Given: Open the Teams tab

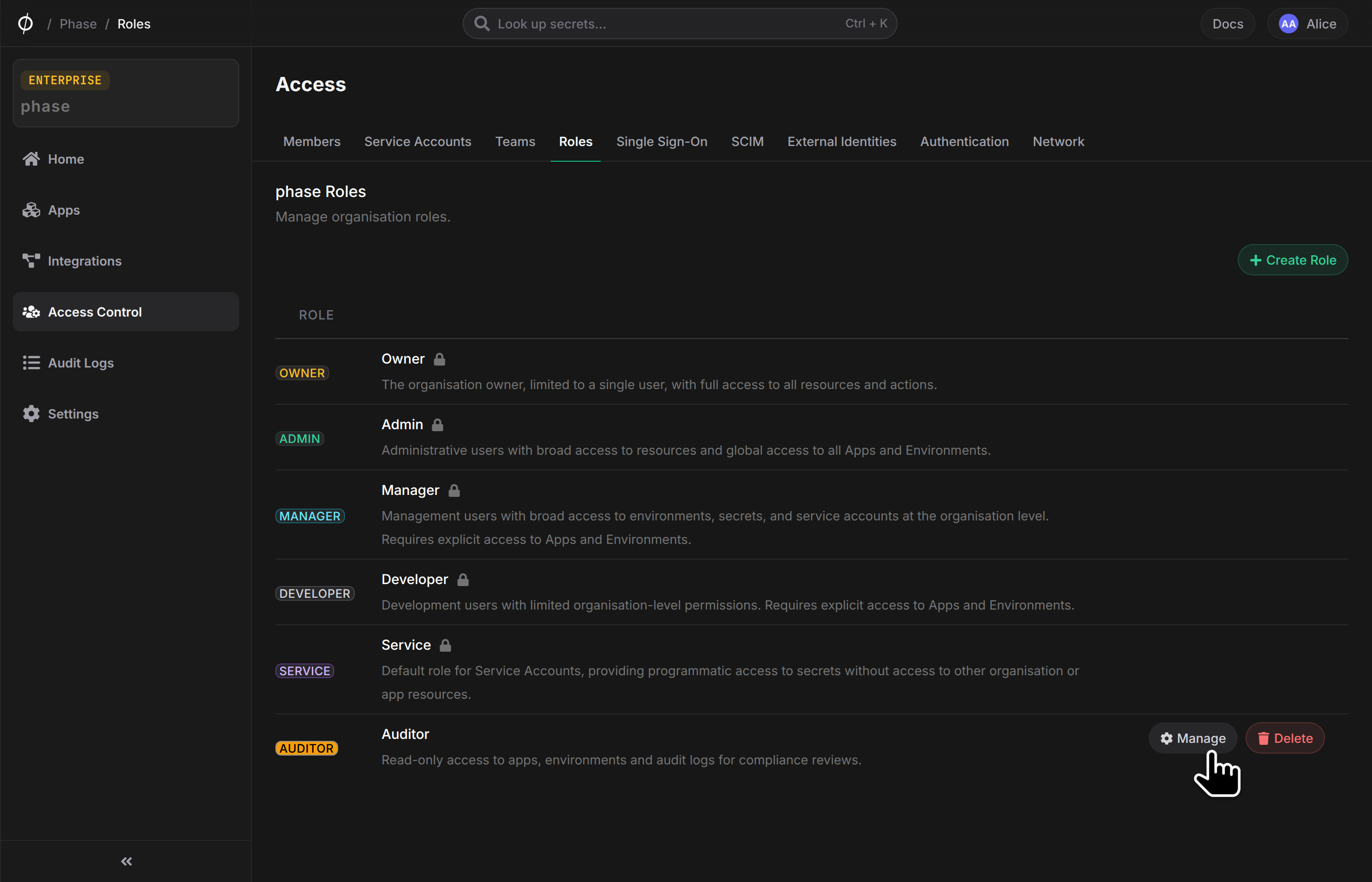Looking at the screenshot, I should (515, 142).
